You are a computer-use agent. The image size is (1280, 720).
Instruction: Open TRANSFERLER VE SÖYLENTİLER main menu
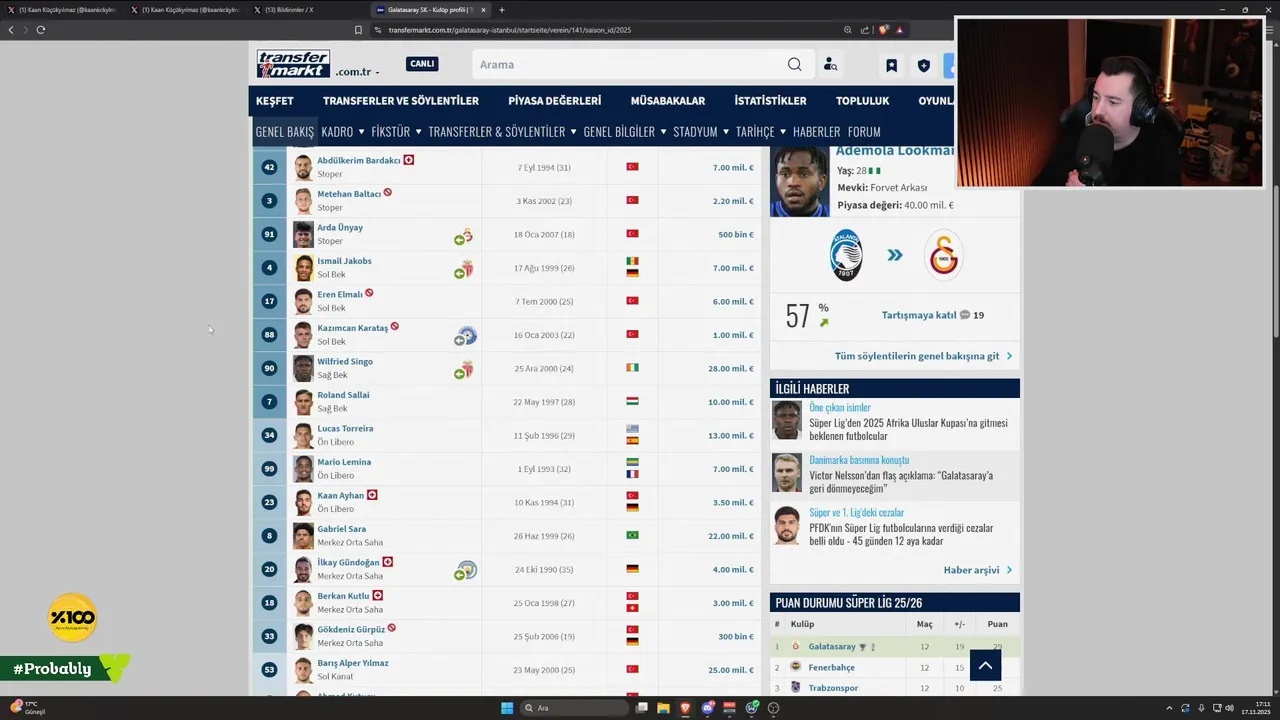(401, 101)
